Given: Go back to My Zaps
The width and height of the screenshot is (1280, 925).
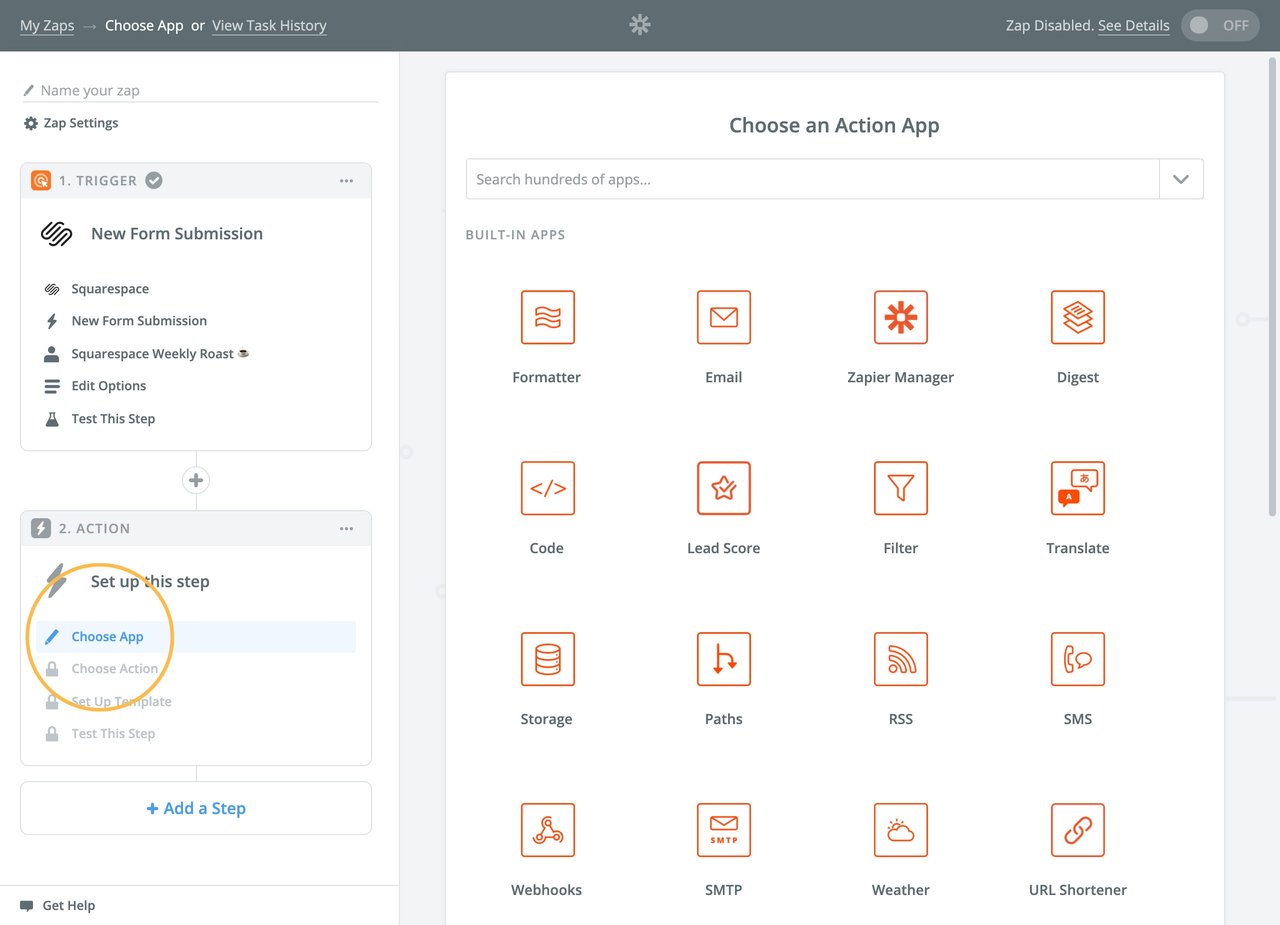Looking at the screenshot, I should 46,25.
